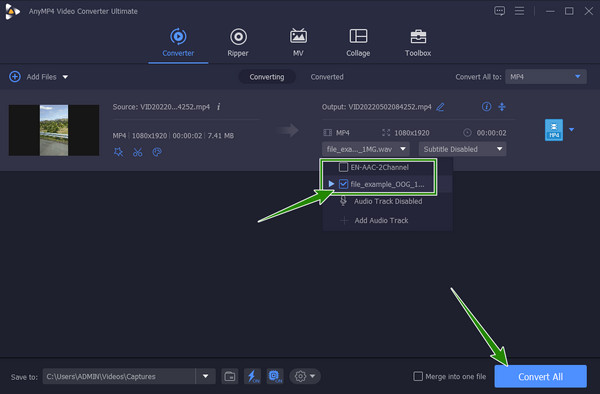The height and width of the screenshot is (394, 600).
Task: Click the Save to path field
Action: tap(119, 376)
